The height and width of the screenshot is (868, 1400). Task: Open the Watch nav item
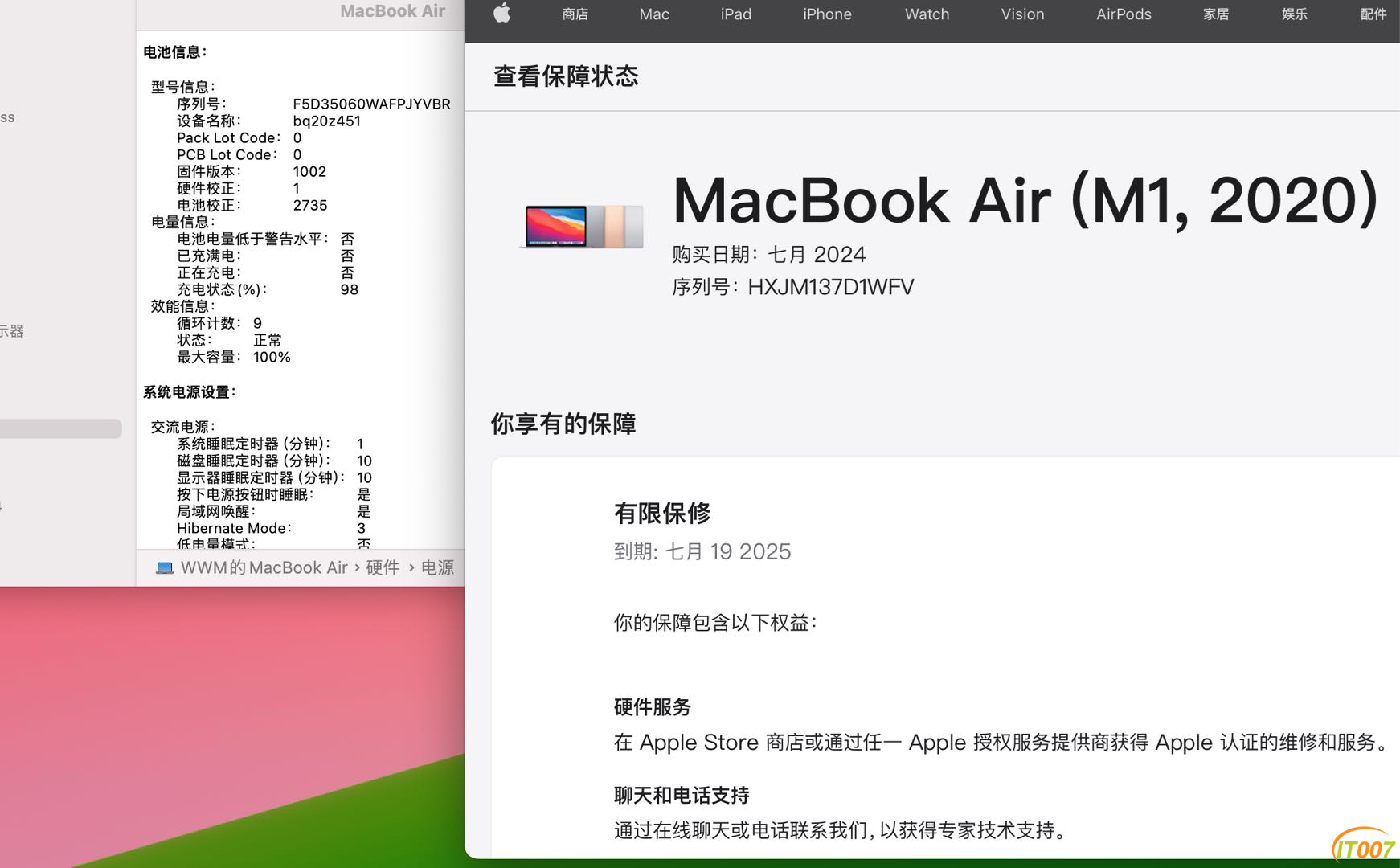927,14
